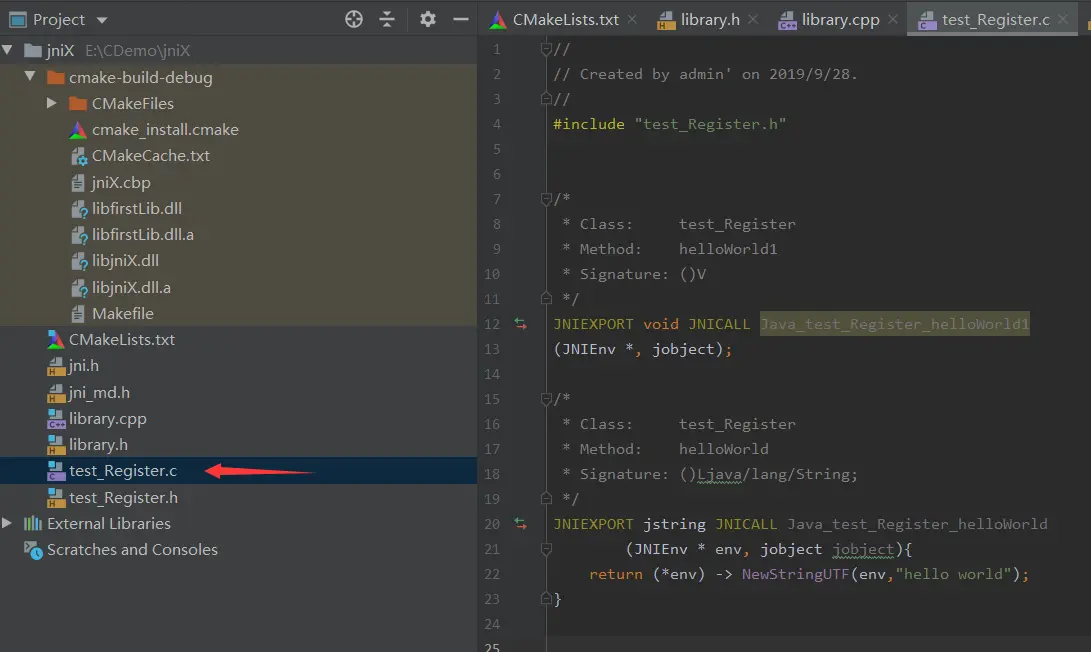Select jniX.cbp file
The image size is (1091, 652).
tap(121, 182)
